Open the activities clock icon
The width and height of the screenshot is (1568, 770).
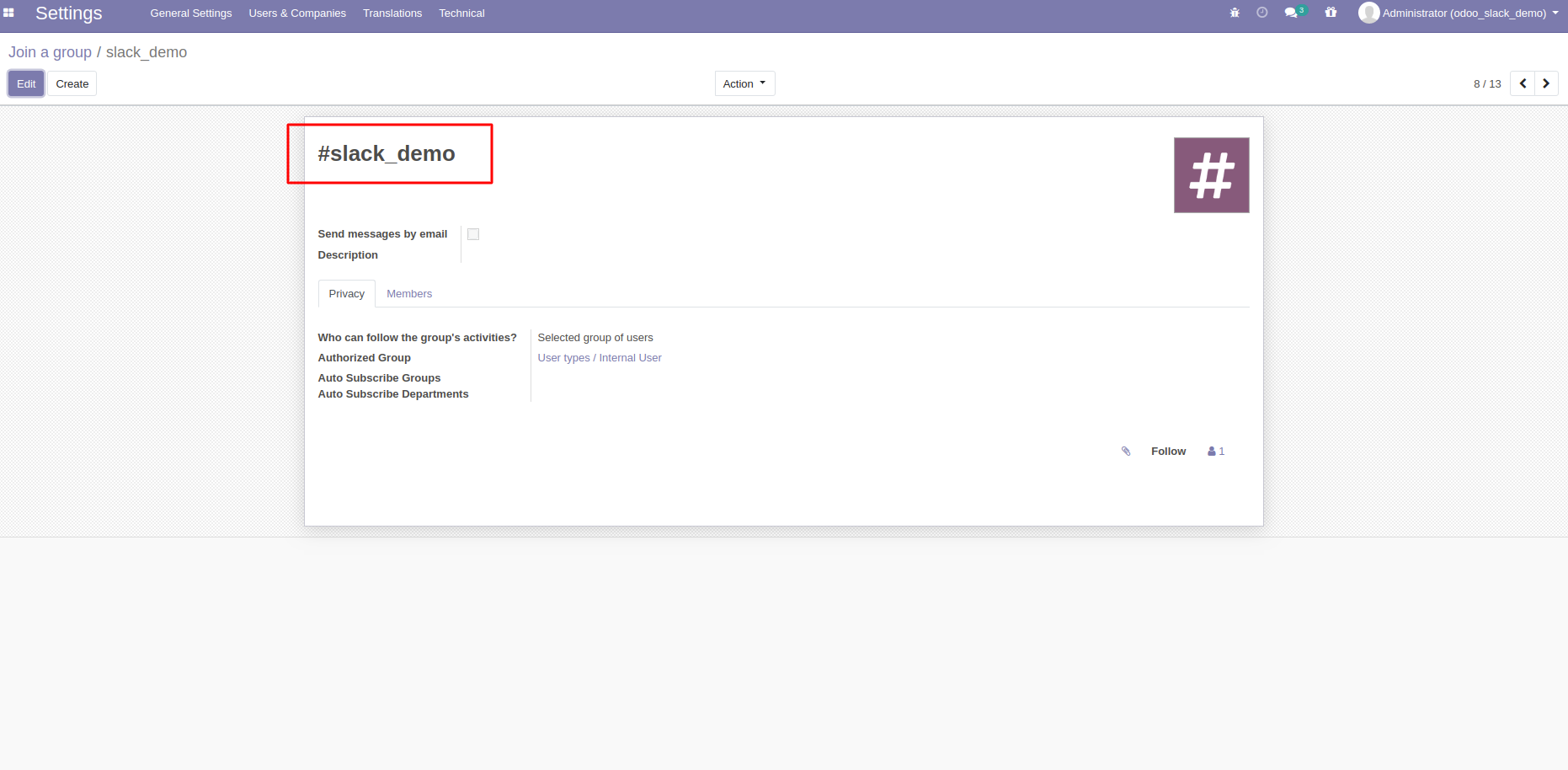click(x=1261, y=13)
